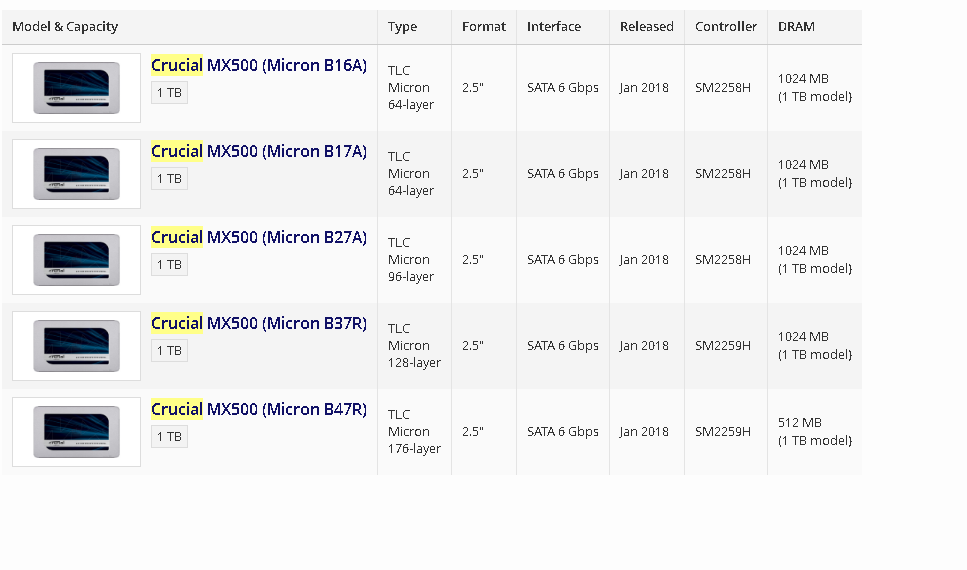Click the Crucial MX500 (Micron B17A) product image
The image size is (967, 570).
[76, 174]
